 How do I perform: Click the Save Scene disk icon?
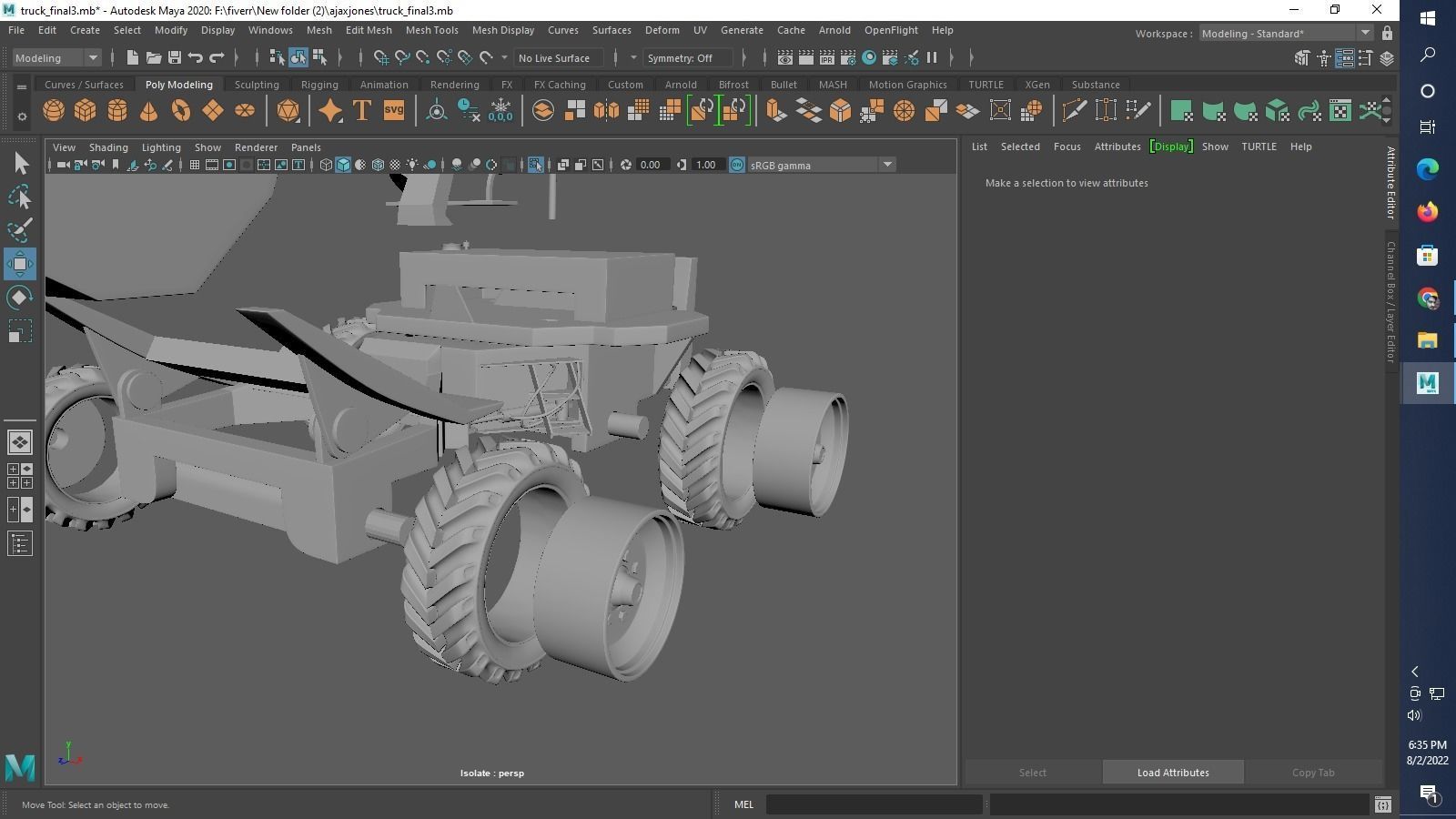pos(174,57)
